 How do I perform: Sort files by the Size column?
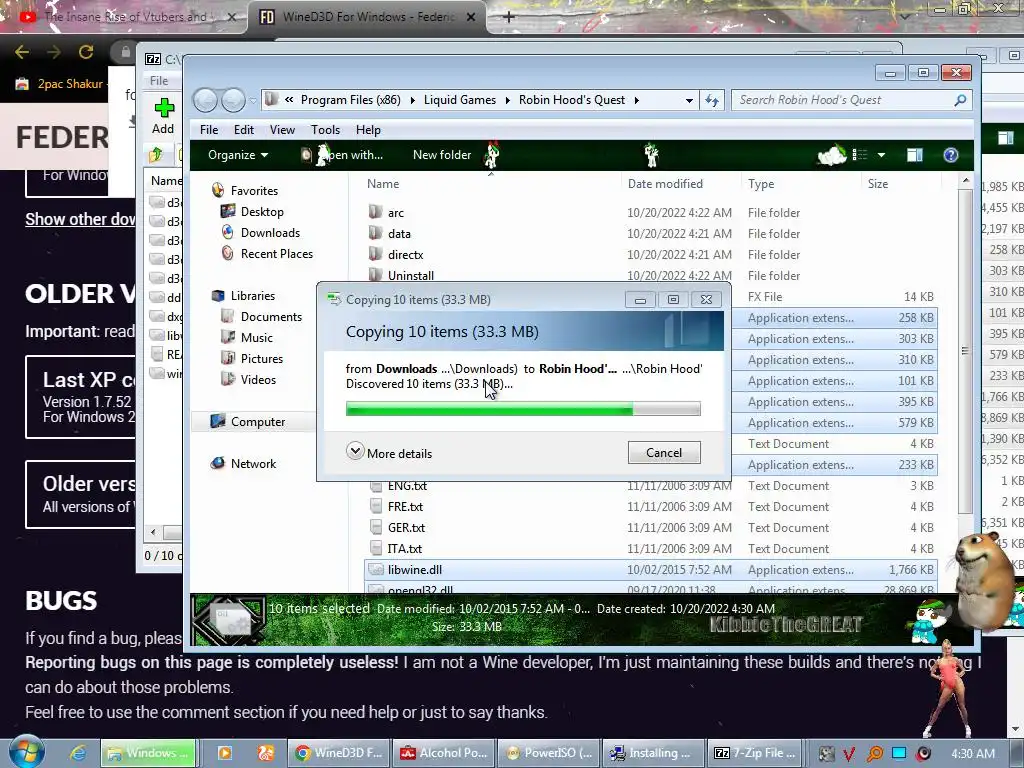click(x=878, y=184)
